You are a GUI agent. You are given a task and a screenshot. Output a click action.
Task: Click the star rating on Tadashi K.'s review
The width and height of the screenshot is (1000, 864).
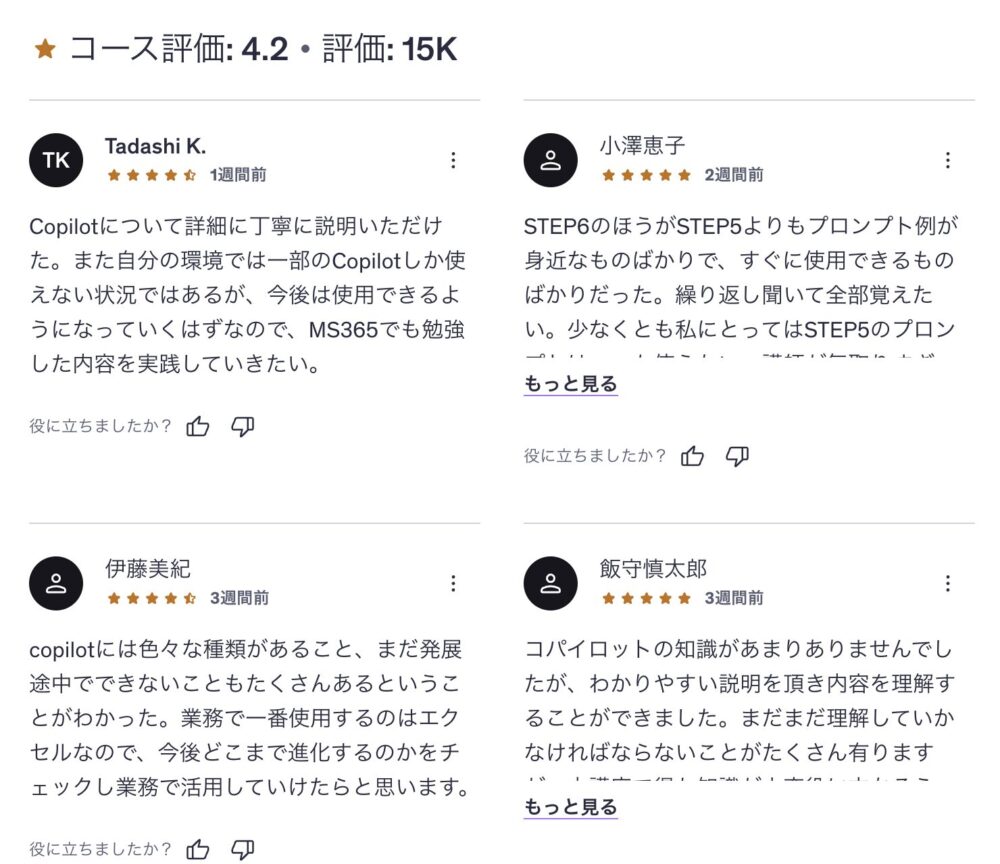[x=151, y=175]
